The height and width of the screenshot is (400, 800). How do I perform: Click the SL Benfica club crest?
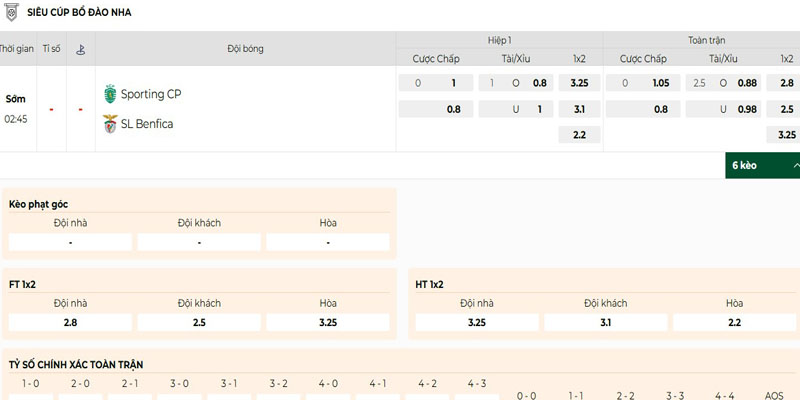(x=110, y=123)
